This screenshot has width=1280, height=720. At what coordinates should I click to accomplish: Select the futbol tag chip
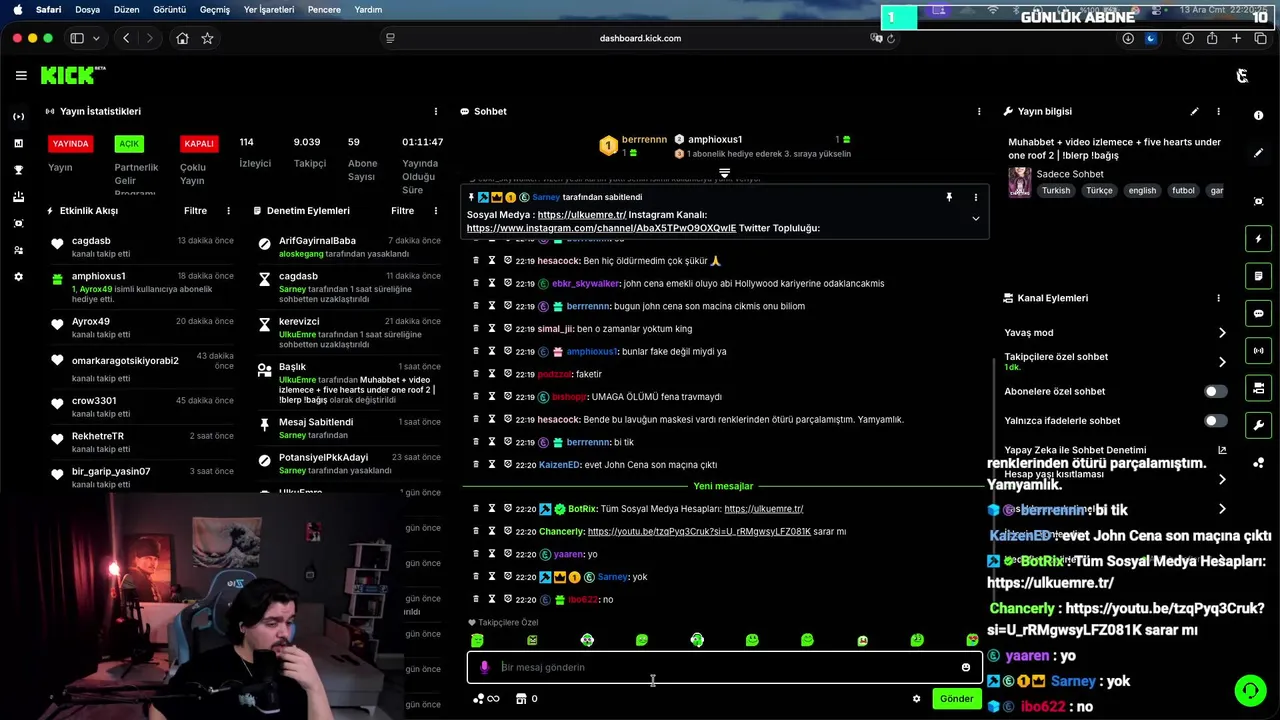tap(1183, 190)
